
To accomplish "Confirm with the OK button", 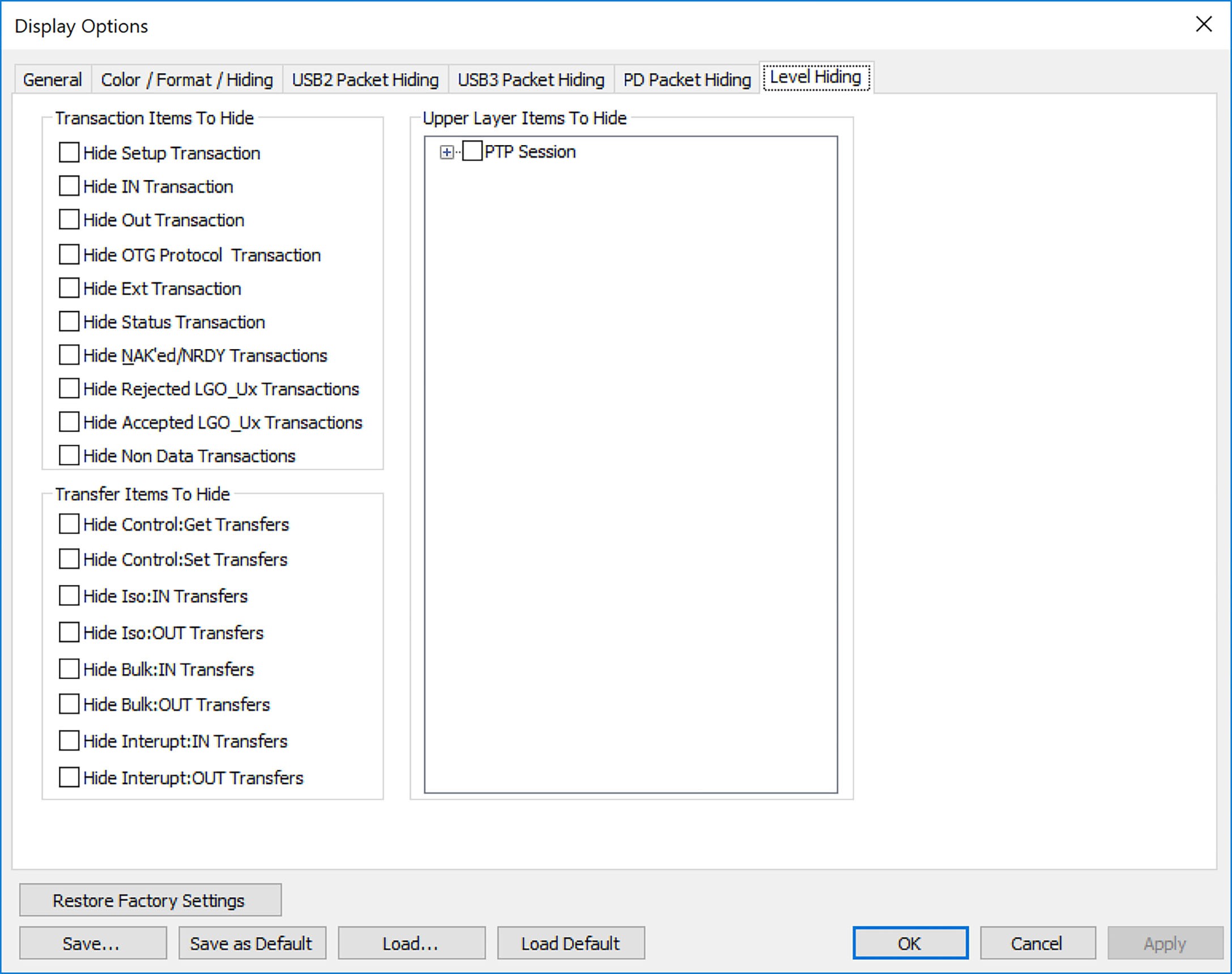I will 910,943.
